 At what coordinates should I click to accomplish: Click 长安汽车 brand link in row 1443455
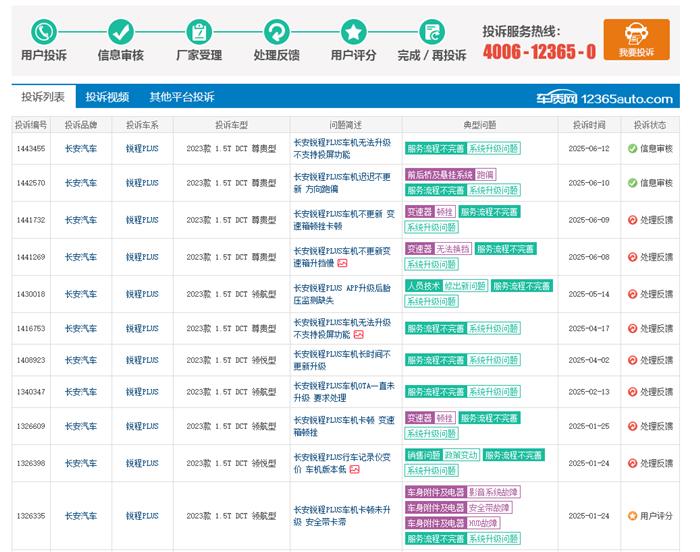point(81,148)
